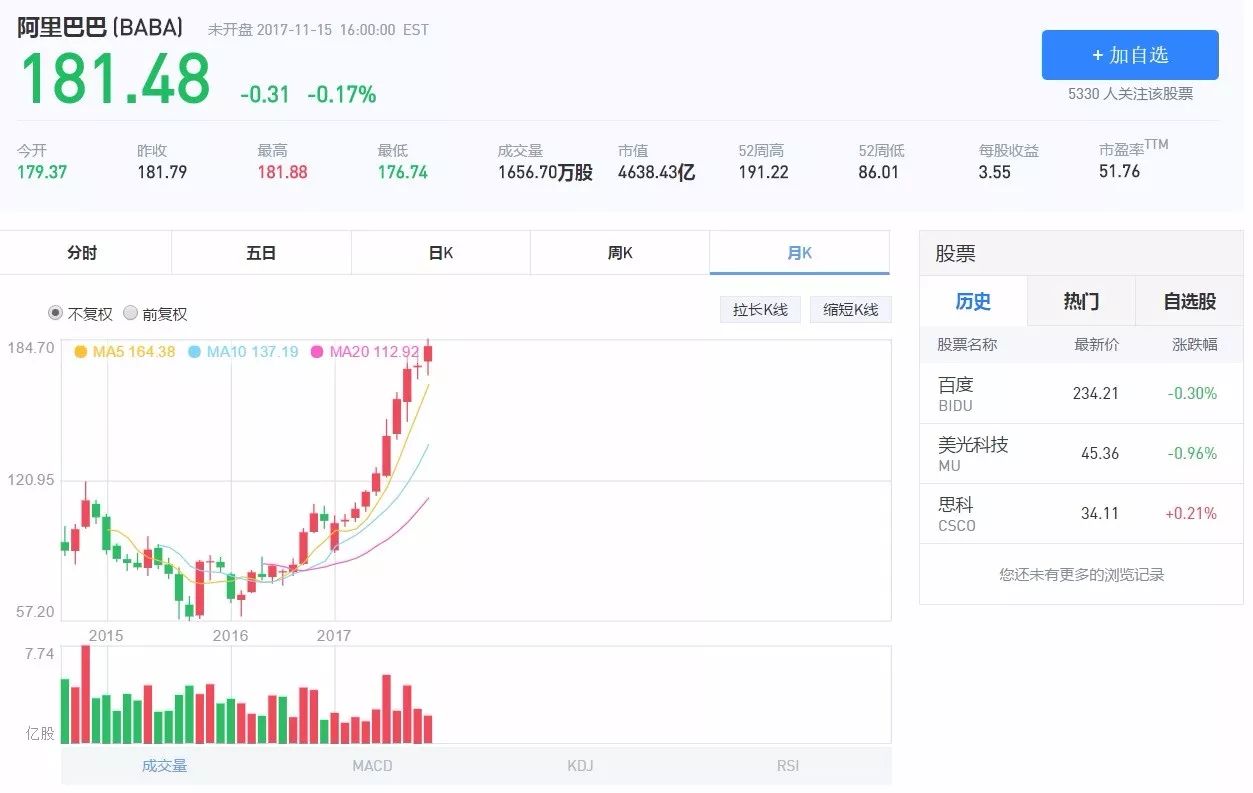Image resolution: width=1253 pixels, height=793 pixels.
Task: Click the CSCO change value +0.21%
Action: 1191,514
